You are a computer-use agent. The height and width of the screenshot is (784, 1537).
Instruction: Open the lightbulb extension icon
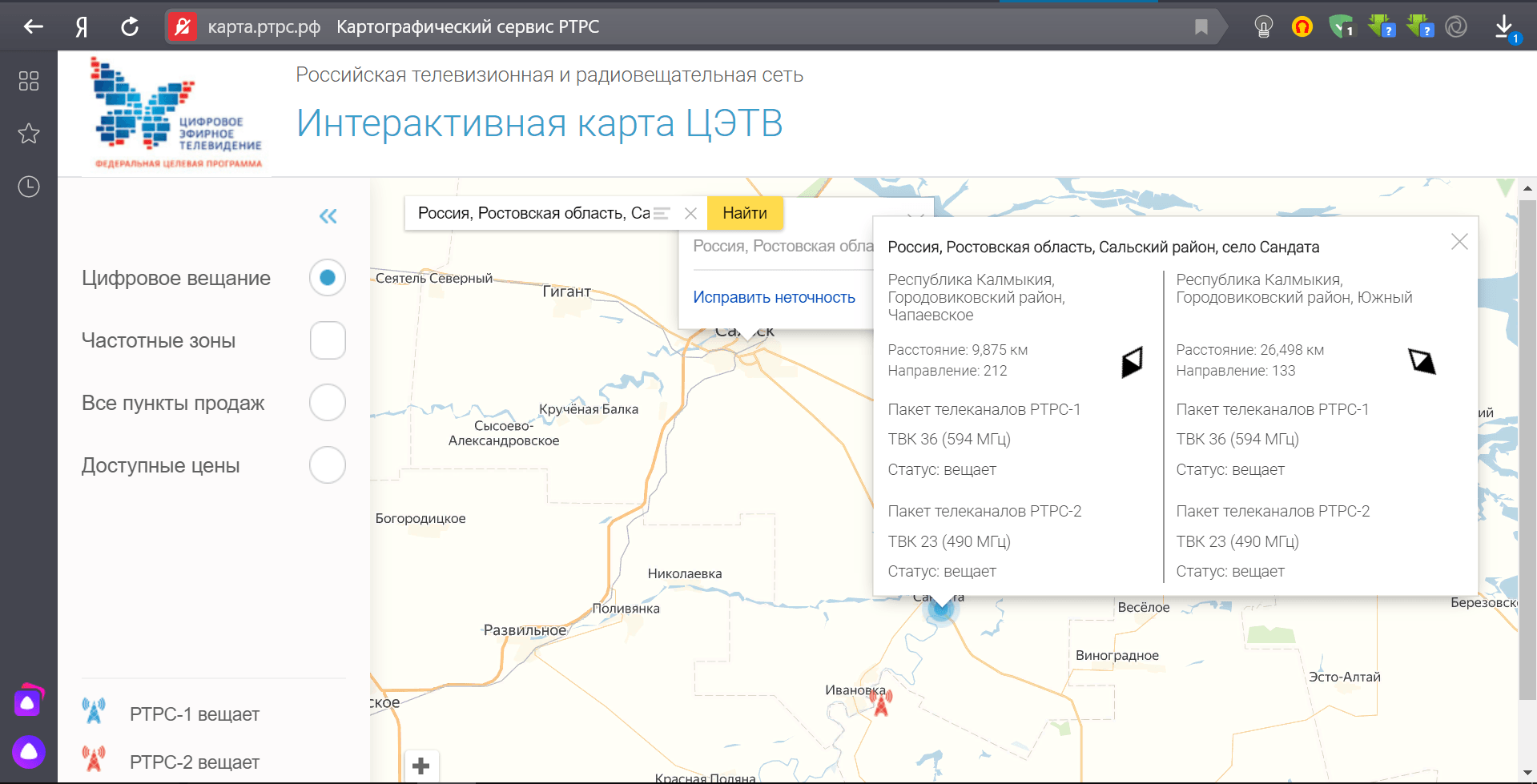coord(1264,27)
